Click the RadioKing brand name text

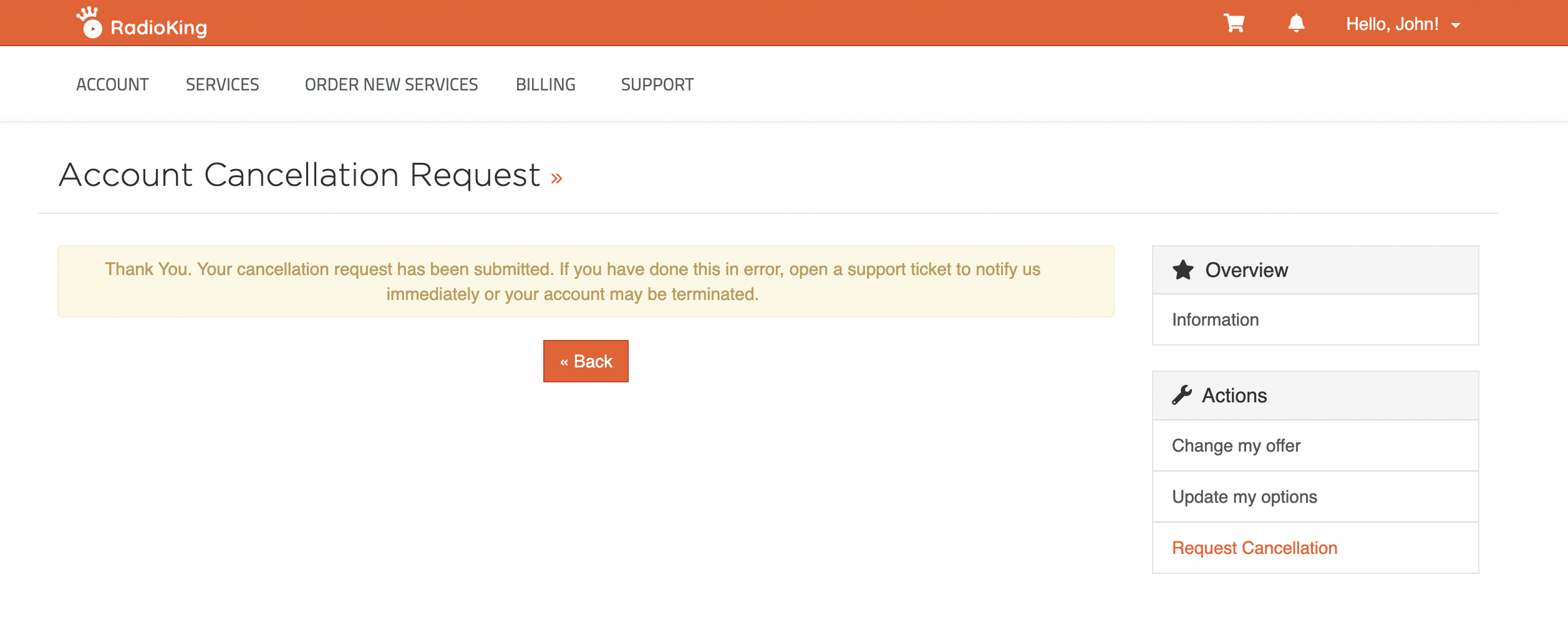tap(158, 27)
